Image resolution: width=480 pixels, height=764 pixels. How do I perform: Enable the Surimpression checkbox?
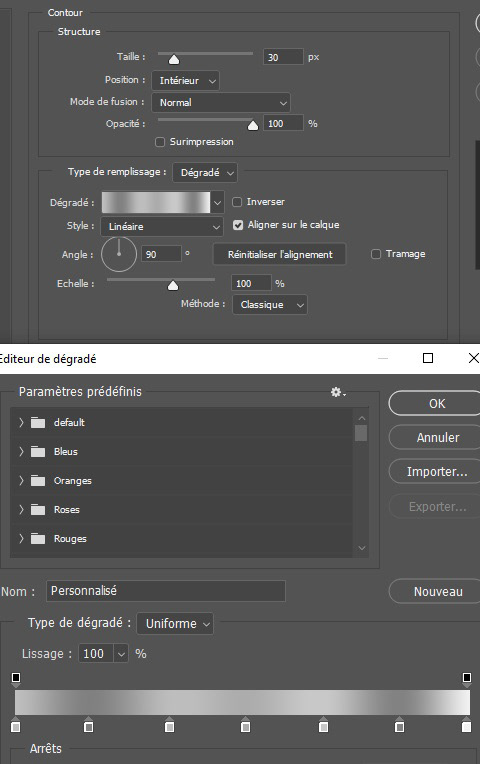[160, 142]
